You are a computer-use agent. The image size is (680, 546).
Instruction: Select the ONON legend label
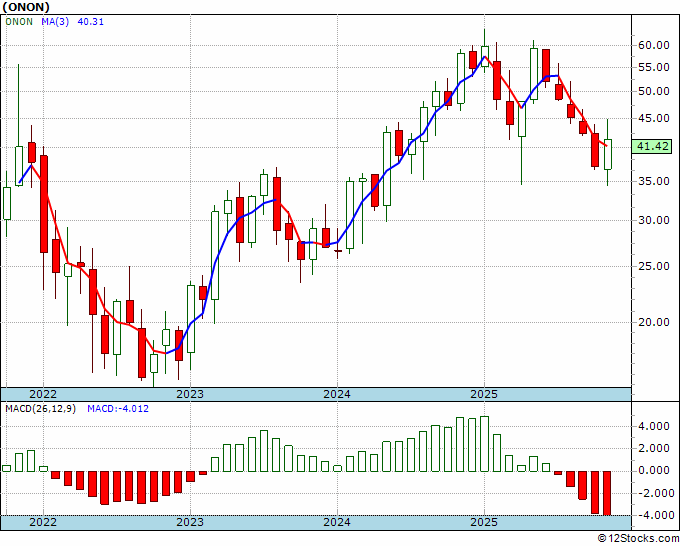pos(19,22)
